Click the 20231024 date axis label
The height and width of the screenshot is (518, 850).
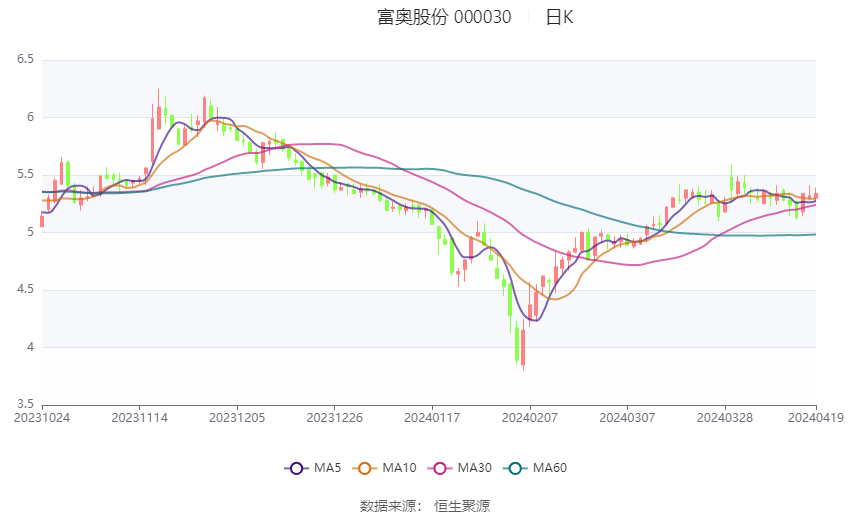[42, 418]
